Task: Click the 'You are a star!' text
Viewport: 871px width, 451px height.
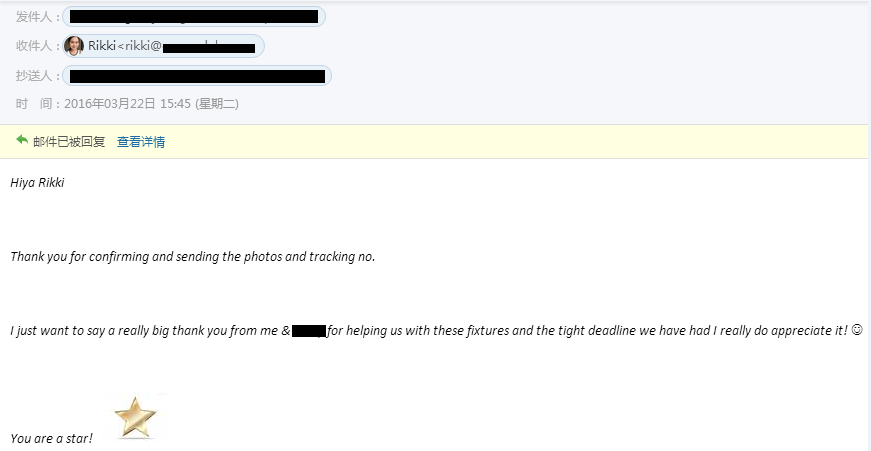Action: point(51,439)
